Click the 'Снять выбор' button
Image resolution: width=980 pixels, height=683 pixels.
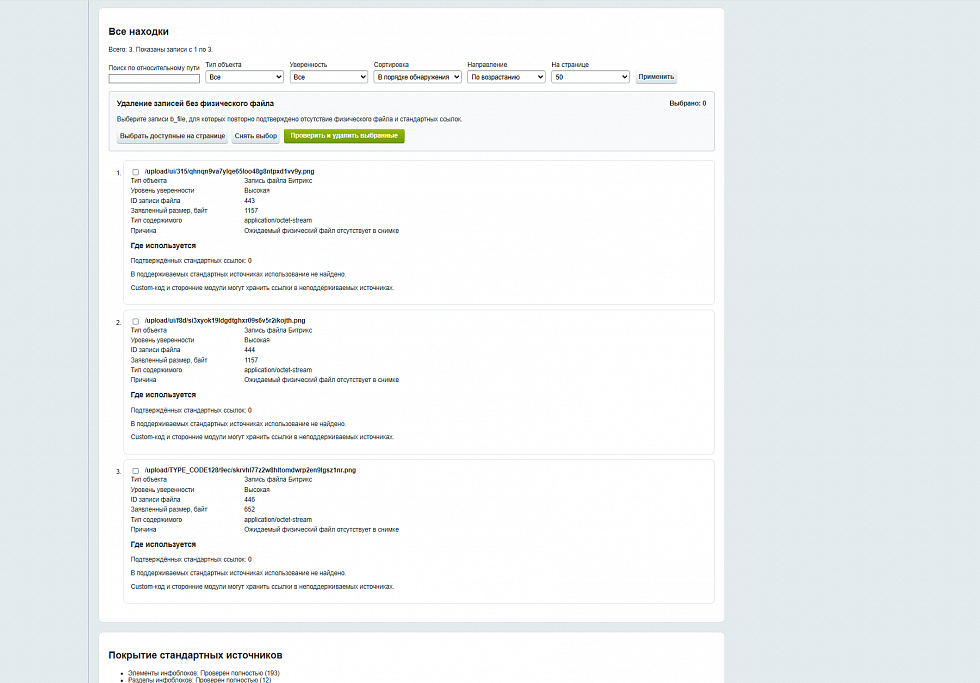[256, 136]
